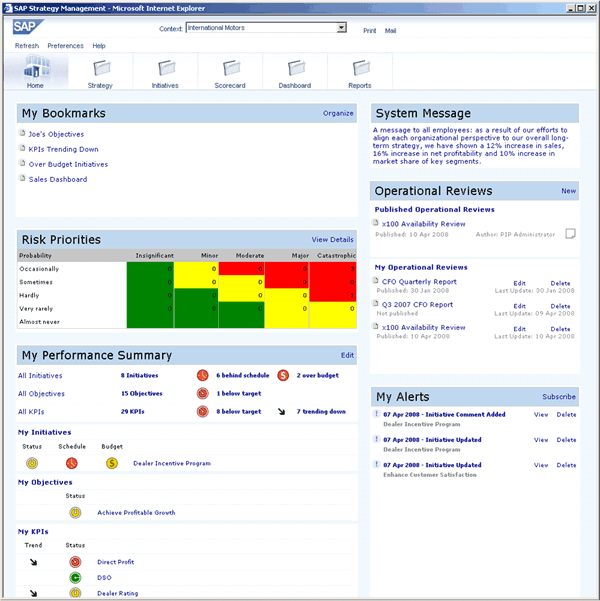Open the Dealer Incentive Program initiative link

pyautogui.click(x=172, y=463)
